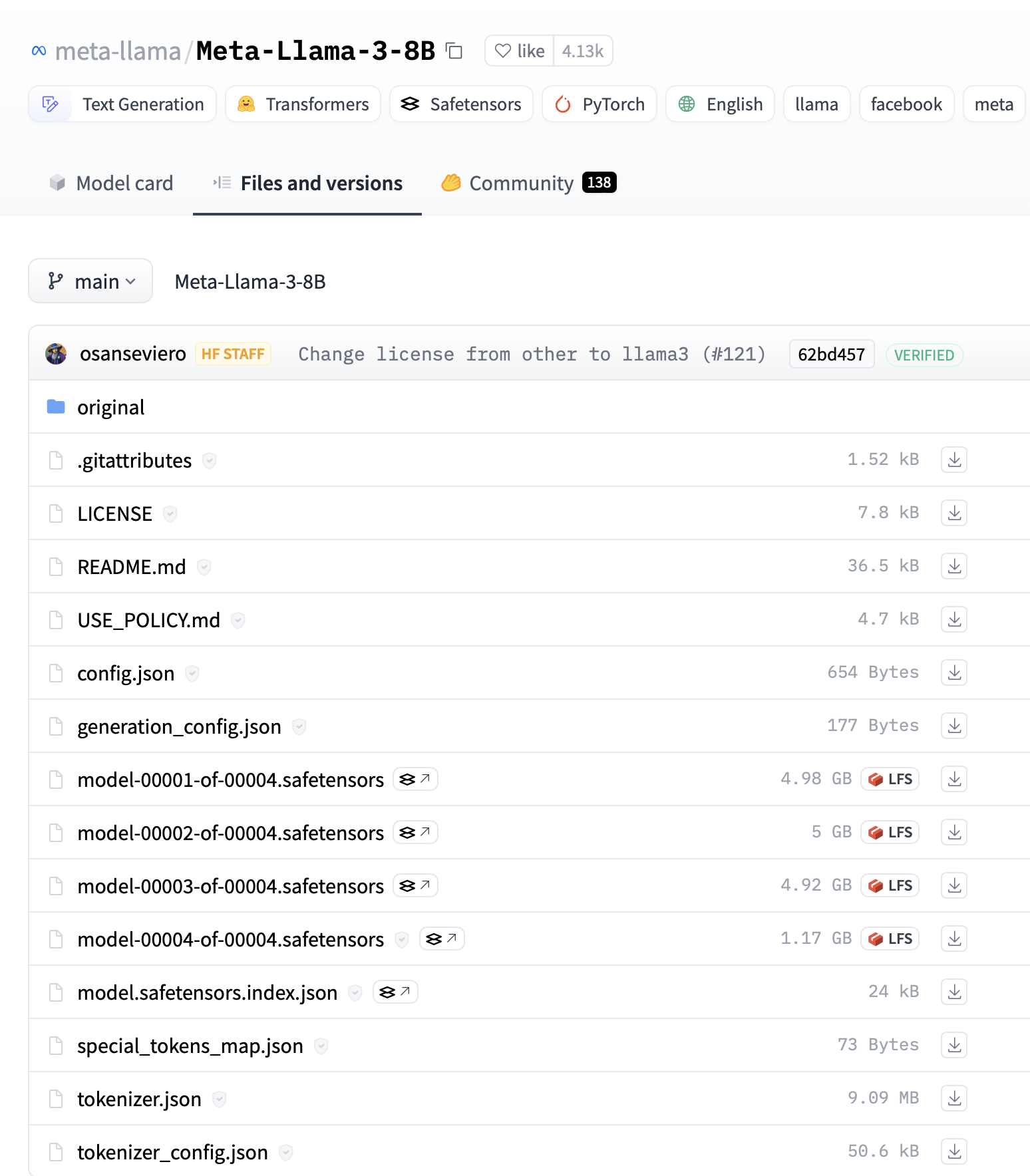Download the LICENSE file
Image resolution: width=1030 pixels, height=1176 pixels.
[954, 513]
